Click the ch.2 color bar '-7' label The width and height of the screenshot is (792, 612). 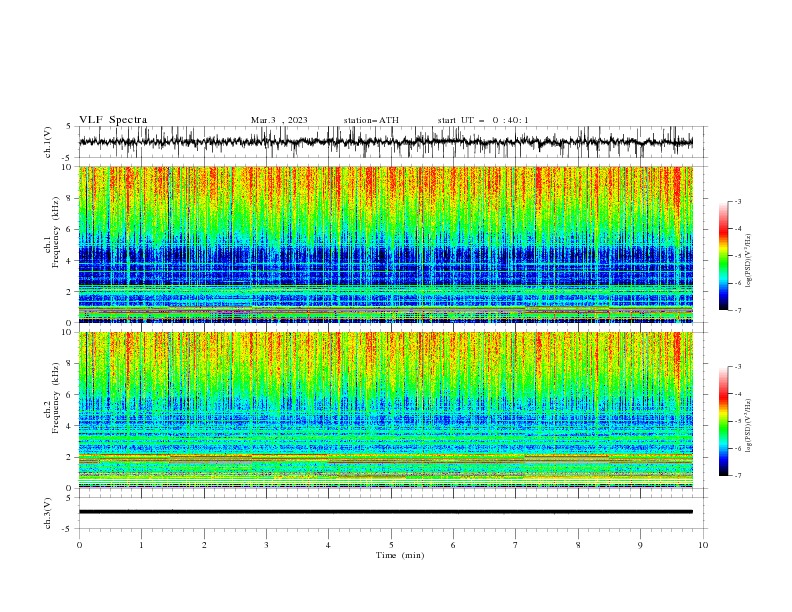[x=737, y=476]
